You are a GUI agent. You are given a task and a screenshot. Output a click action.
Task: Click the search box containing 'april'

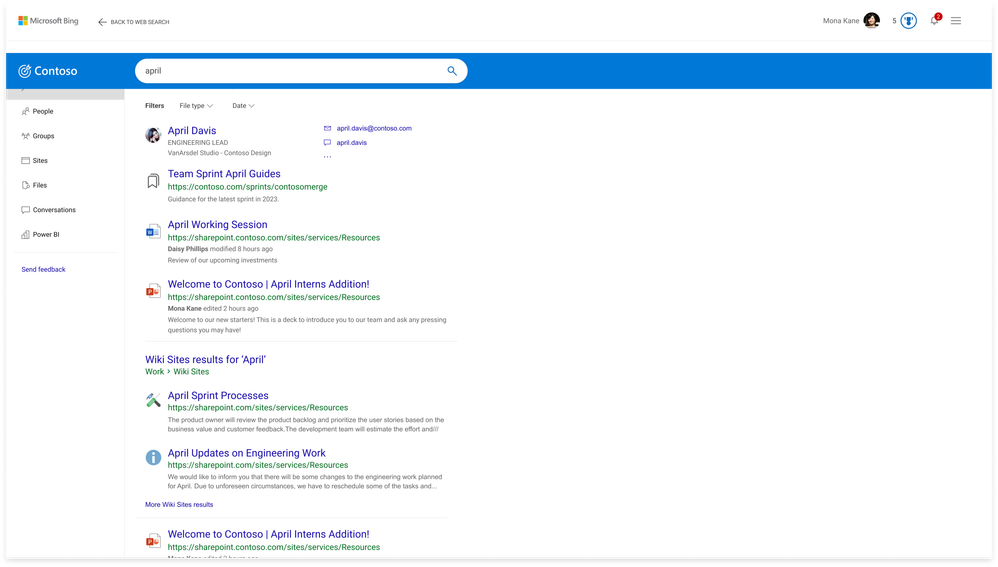tap(301, 71)
